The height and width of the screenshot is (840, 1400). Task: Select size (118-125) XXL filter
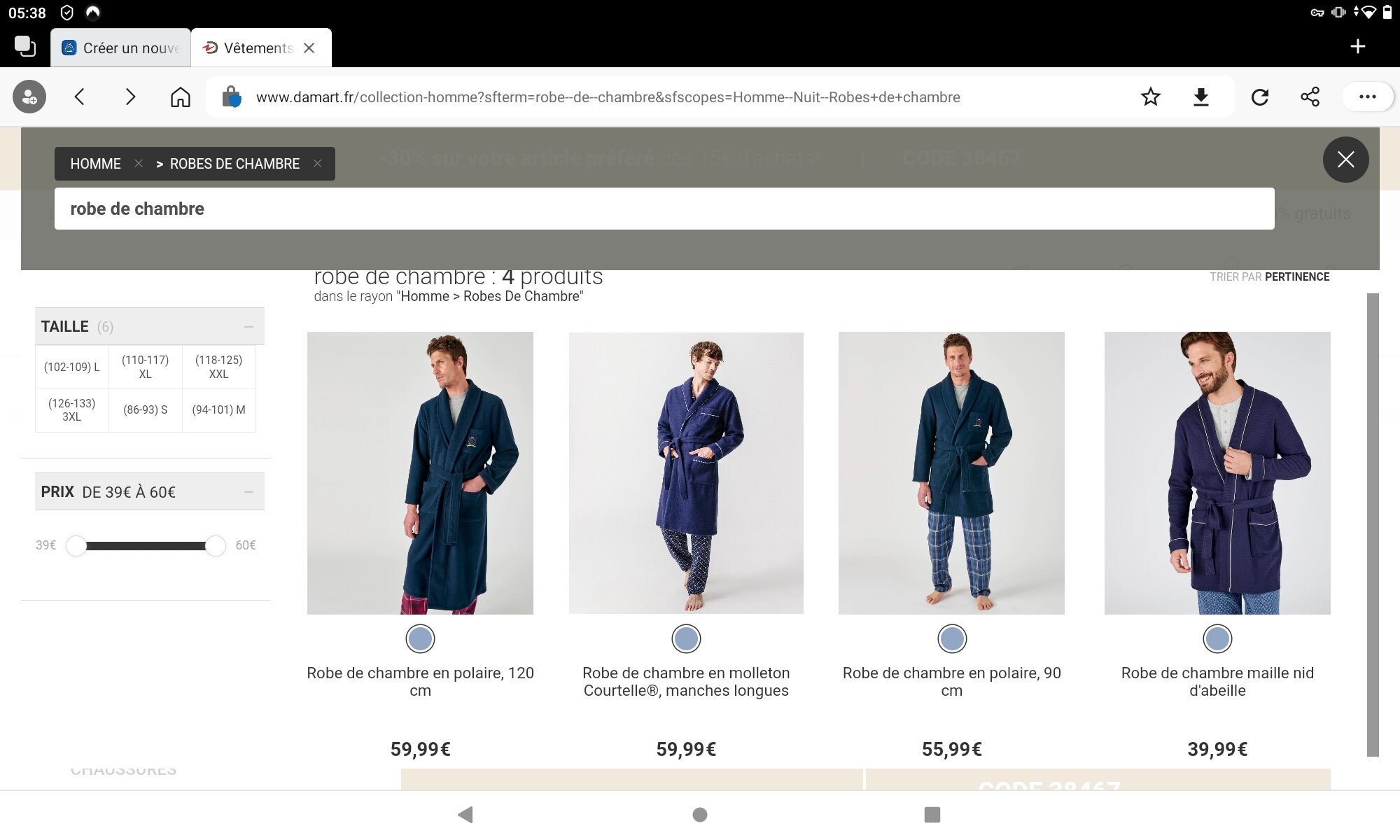click(218, 367)
